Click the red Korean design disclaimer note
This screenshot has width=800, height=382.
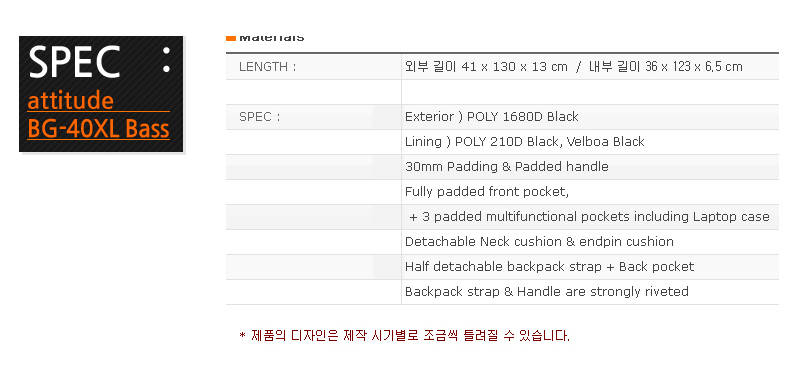tap(404, 336)
